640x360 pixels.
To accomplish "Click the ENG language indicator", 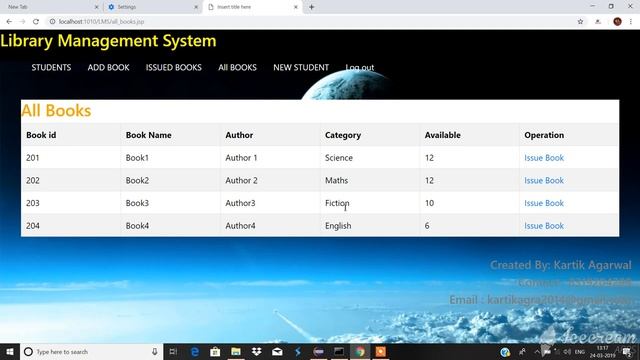I will pos(580,352).
